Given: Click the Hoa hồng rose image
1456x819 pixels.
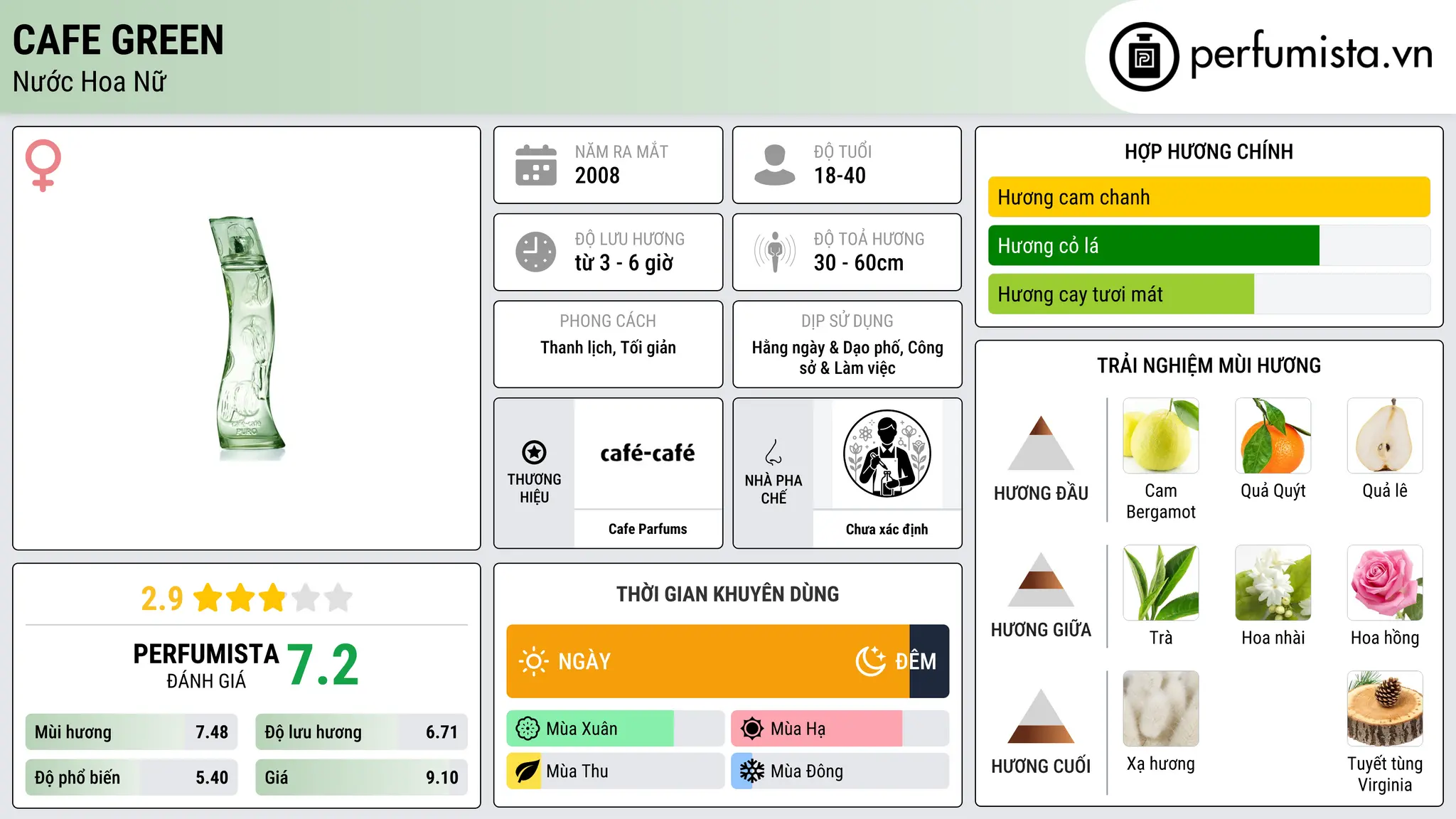Looking at the screenshot, I should point(1385,583).
